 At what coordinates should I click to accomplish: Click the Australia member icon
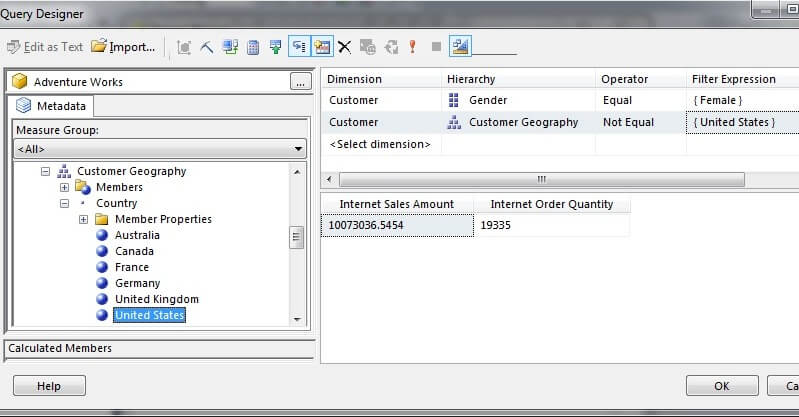click(102, 235)
